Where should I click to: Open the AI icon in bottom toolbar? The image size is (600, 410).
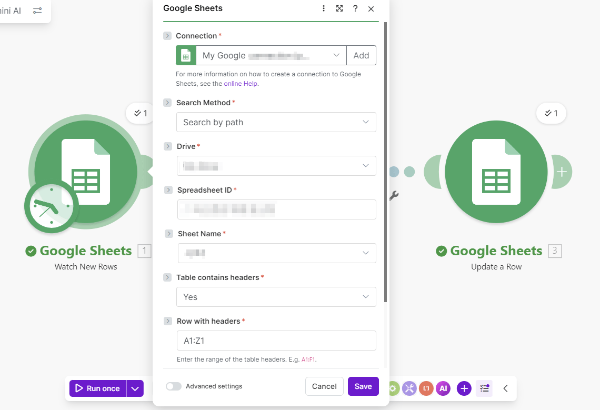point(443,389)
